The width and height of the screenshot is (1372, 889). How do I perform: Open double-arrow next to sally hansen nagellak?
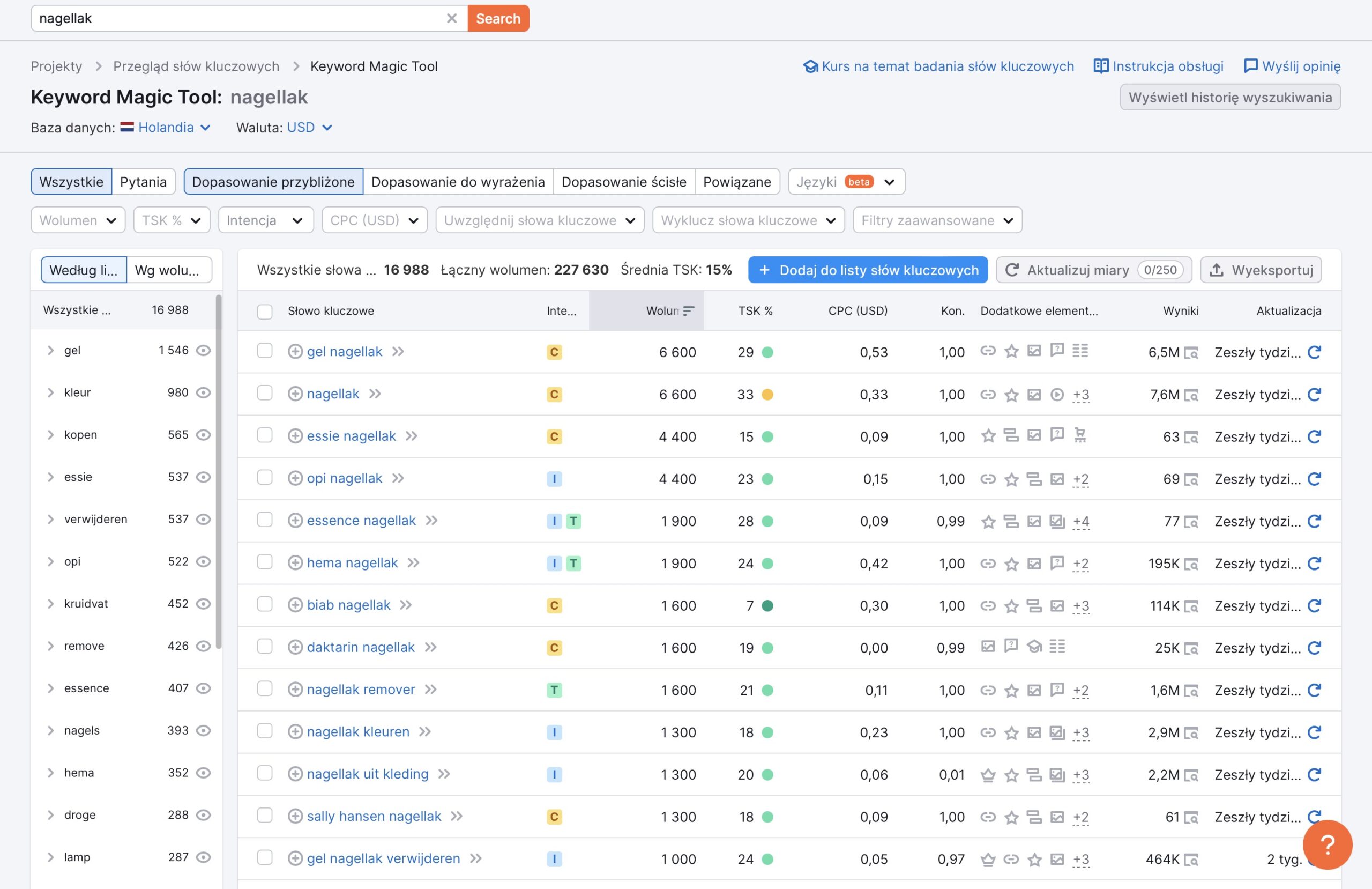(457, 816)
